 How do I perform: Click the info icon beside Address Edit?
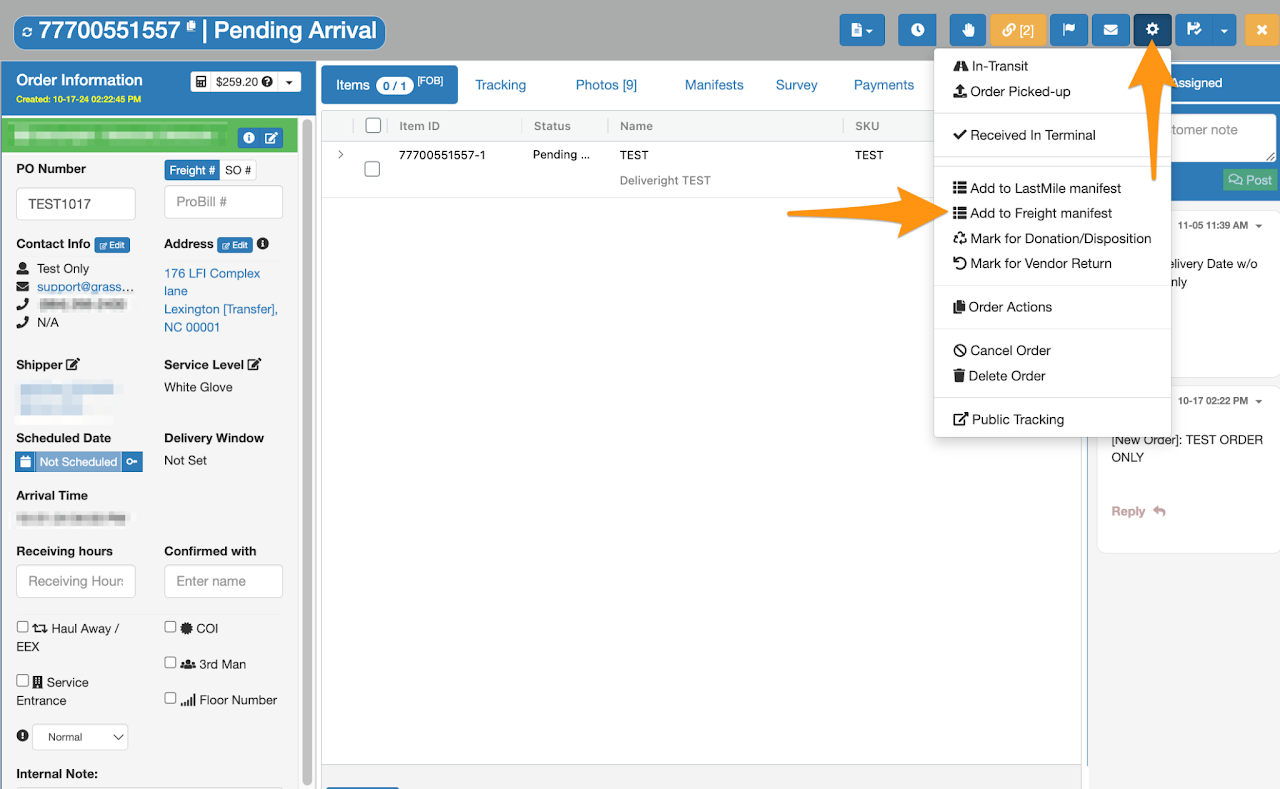[x=263, y=244]
